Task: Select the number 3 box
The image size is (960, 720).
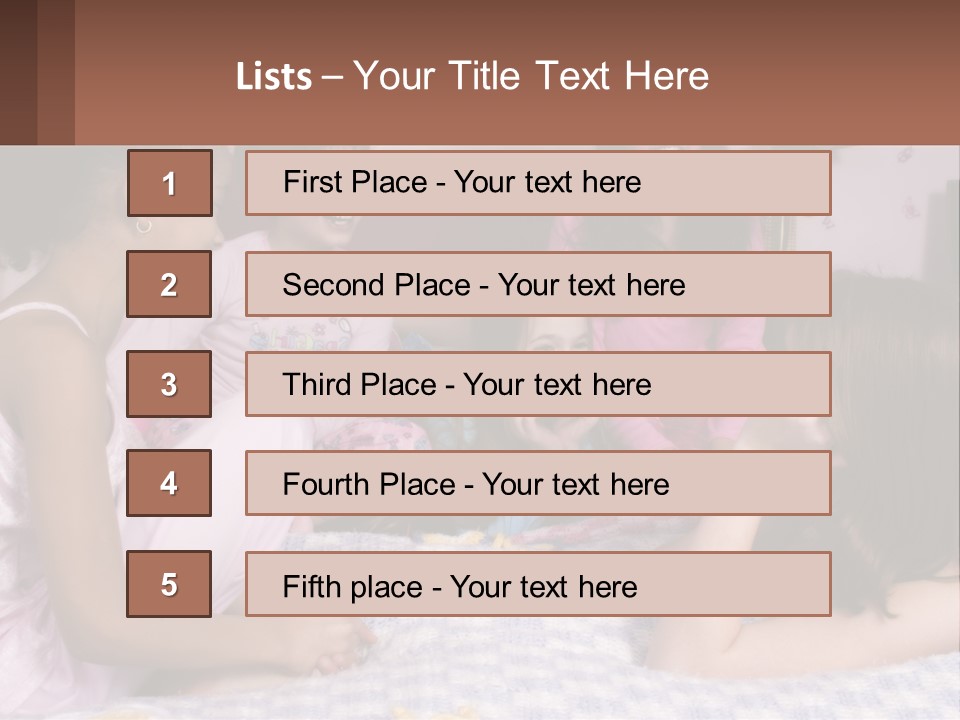Action: point(169,384)
